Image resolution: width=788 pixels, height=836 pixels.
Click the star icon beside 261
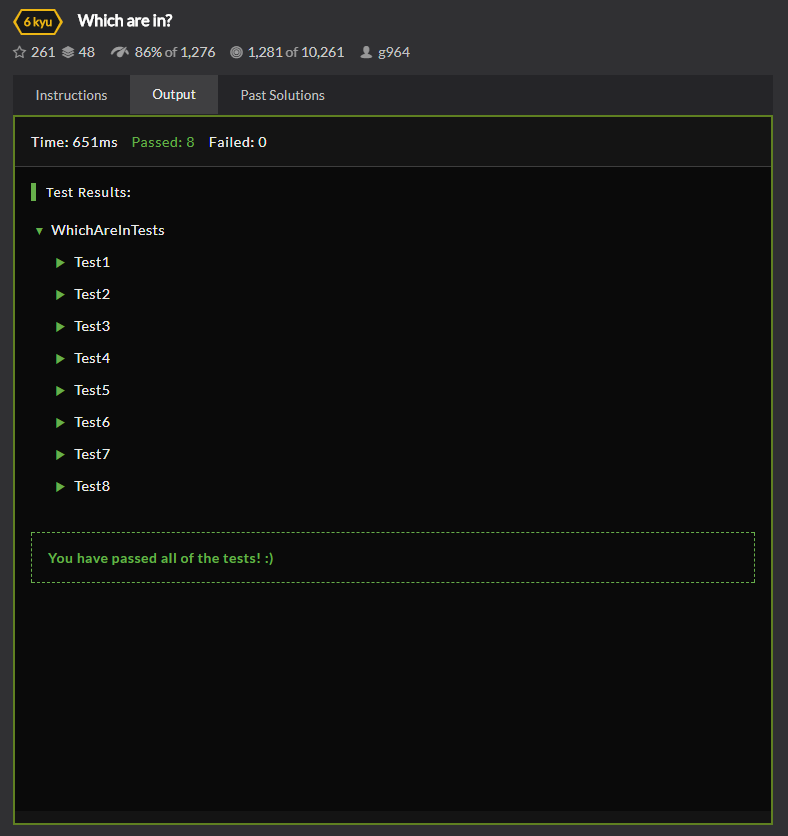pyautogui.click(x=20, y=52)
